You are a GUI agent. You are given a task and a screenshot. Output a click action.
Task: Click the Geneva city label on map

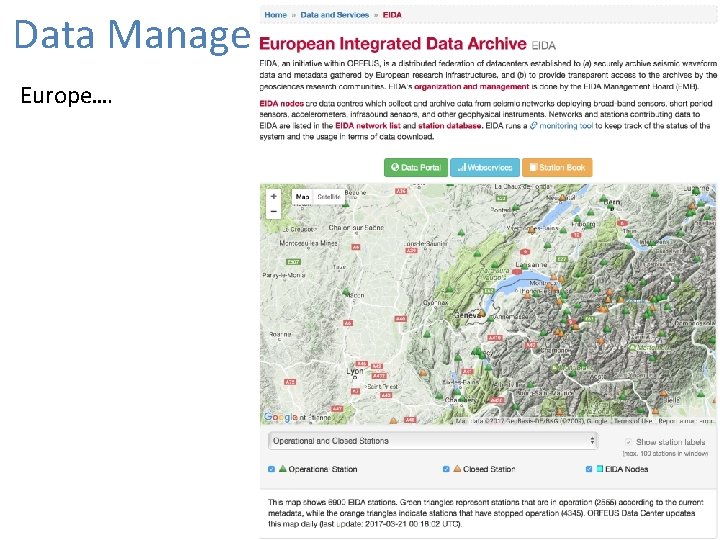467,315
